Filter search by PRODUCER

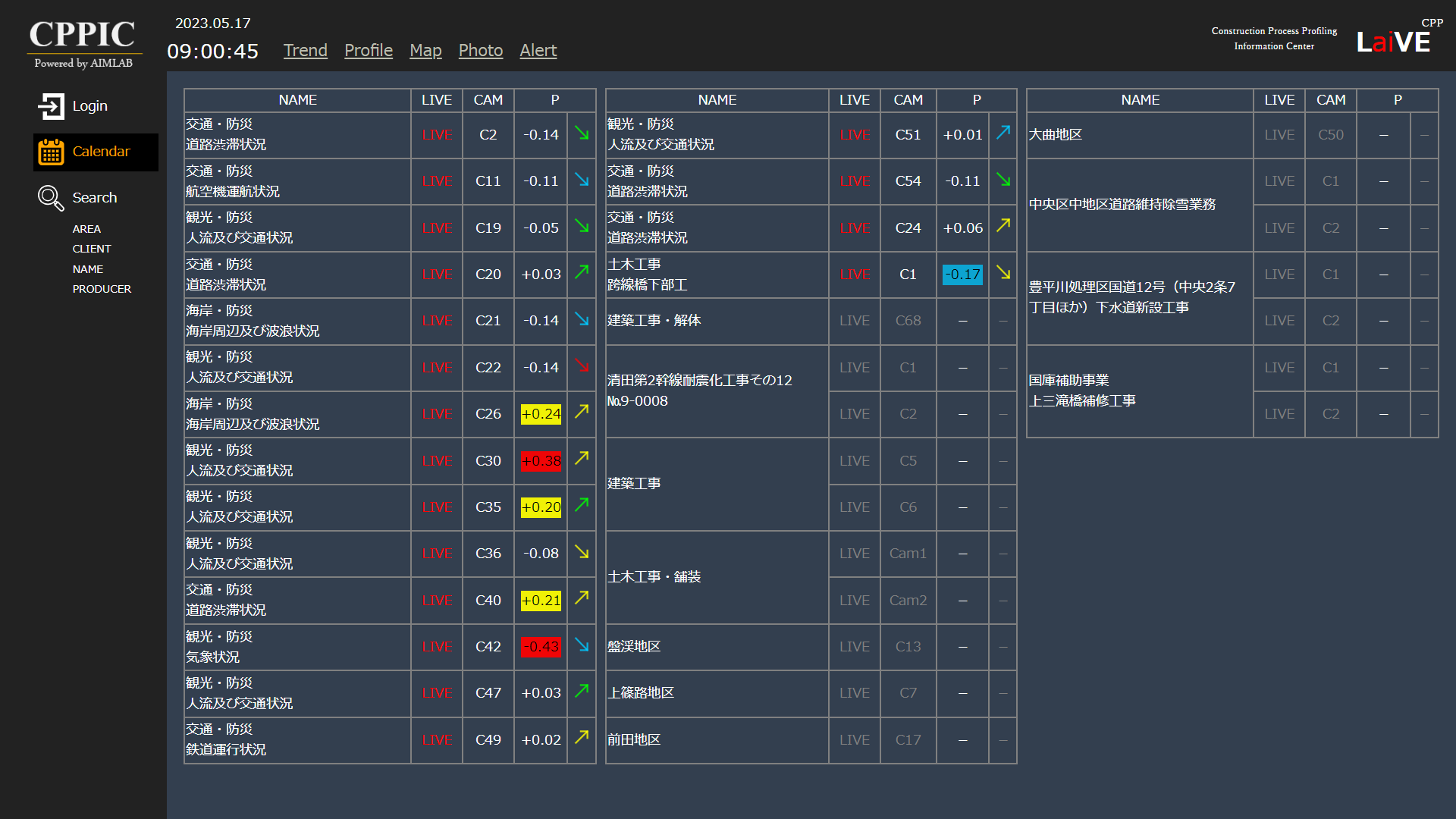pos(102,289)
